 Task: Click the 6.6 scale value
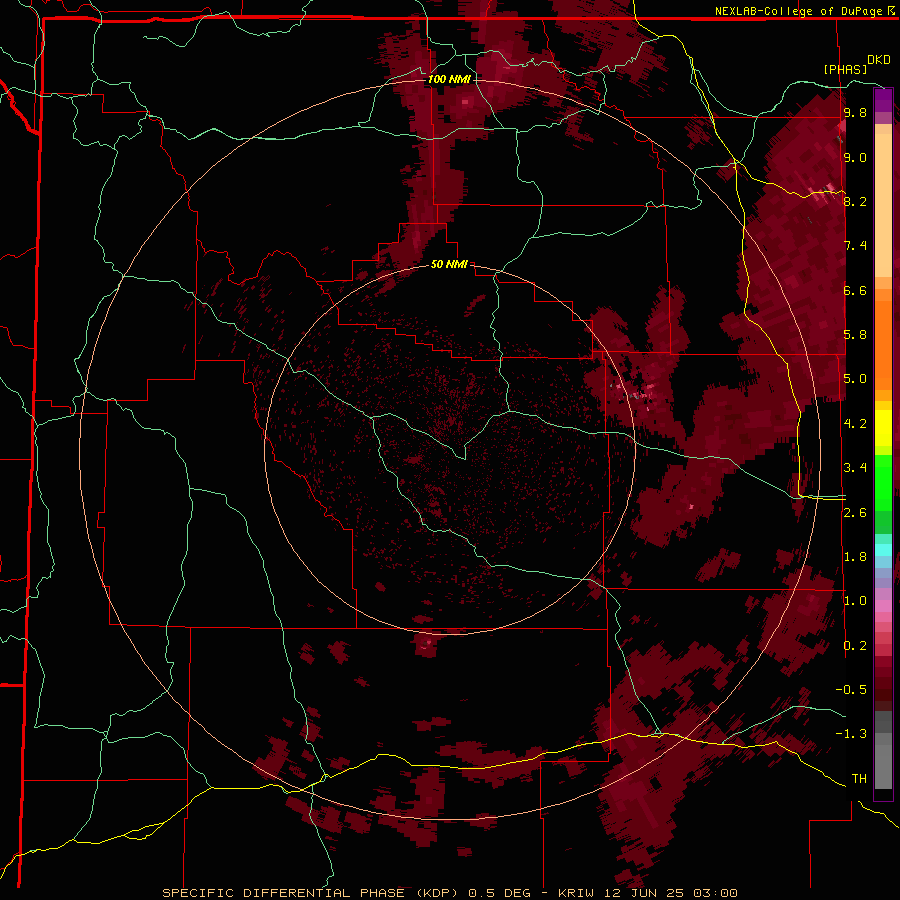(855, 290)
